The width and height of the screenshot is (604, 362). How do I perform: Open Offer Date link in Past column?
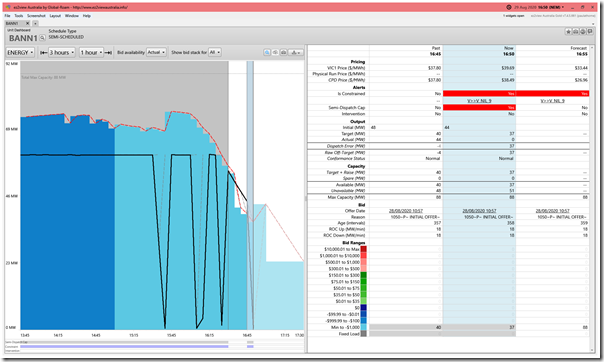click(406, 211)
